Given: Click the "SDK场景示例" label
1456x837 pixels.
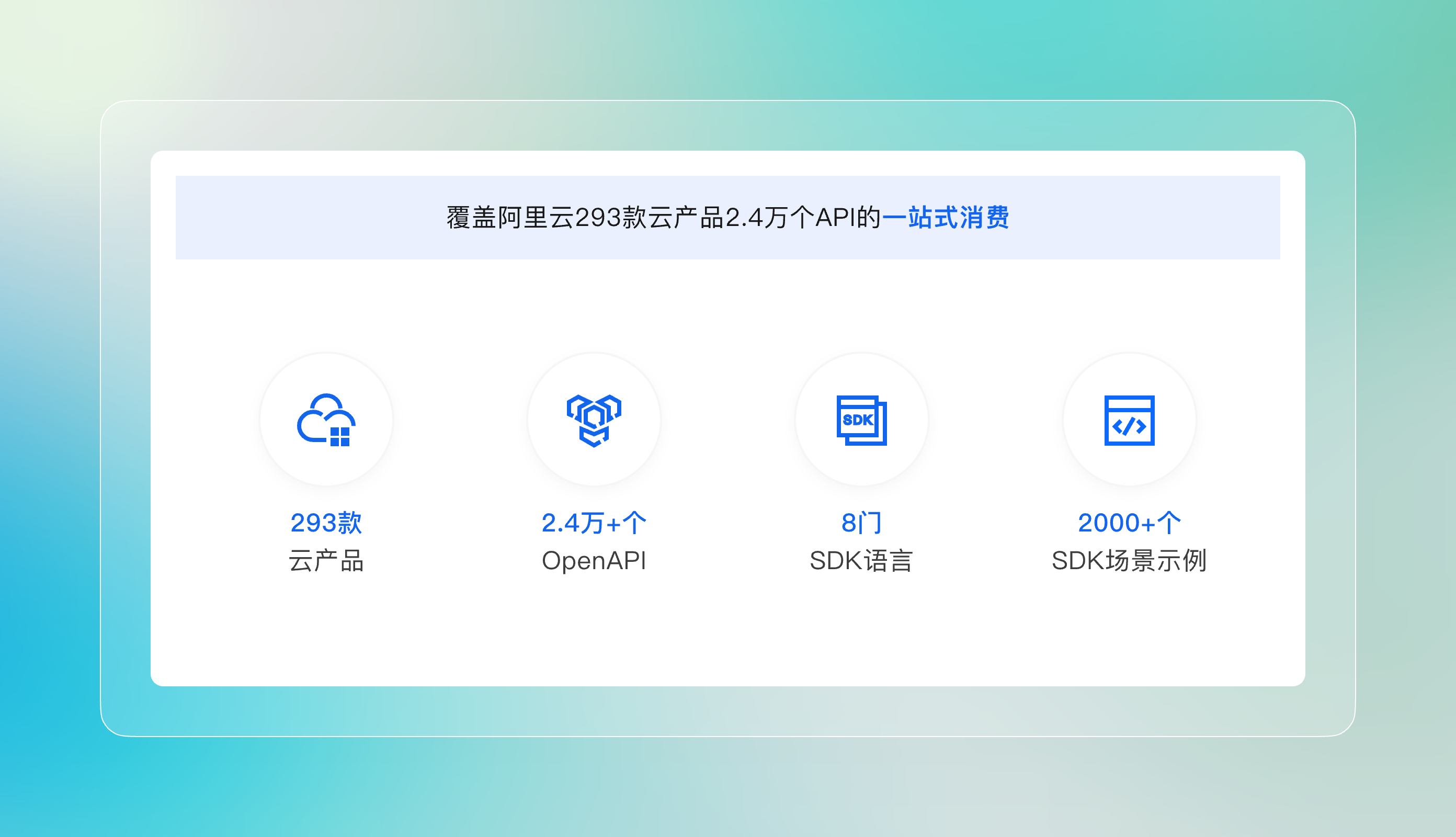Looking at the screenshot, I should coord(1129,560).
